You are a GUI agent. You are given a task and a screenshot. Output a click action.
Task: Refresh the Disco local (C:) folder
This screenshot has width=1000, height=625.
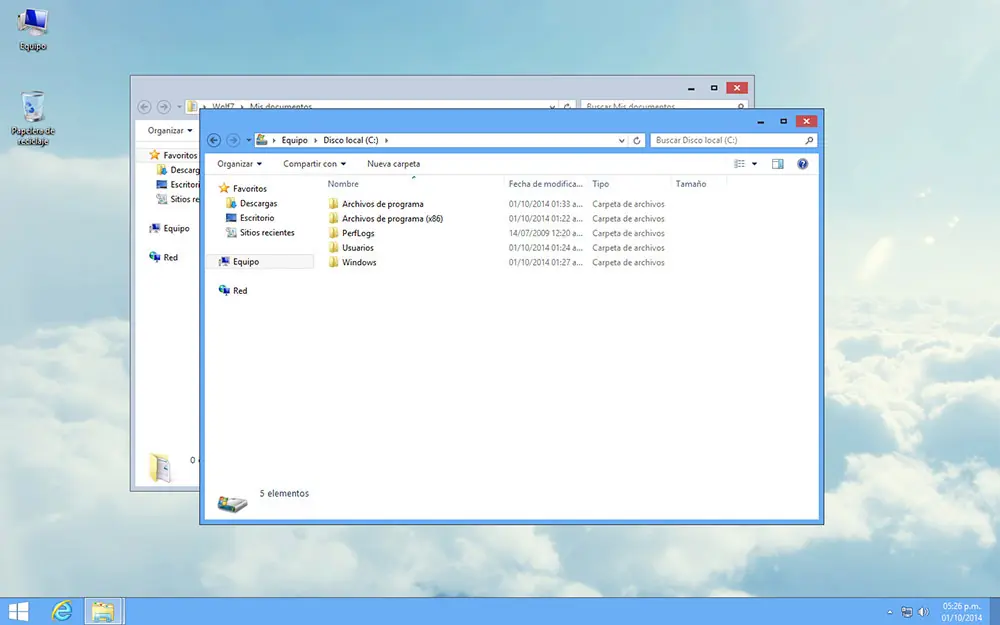click(x=636, y=140)
